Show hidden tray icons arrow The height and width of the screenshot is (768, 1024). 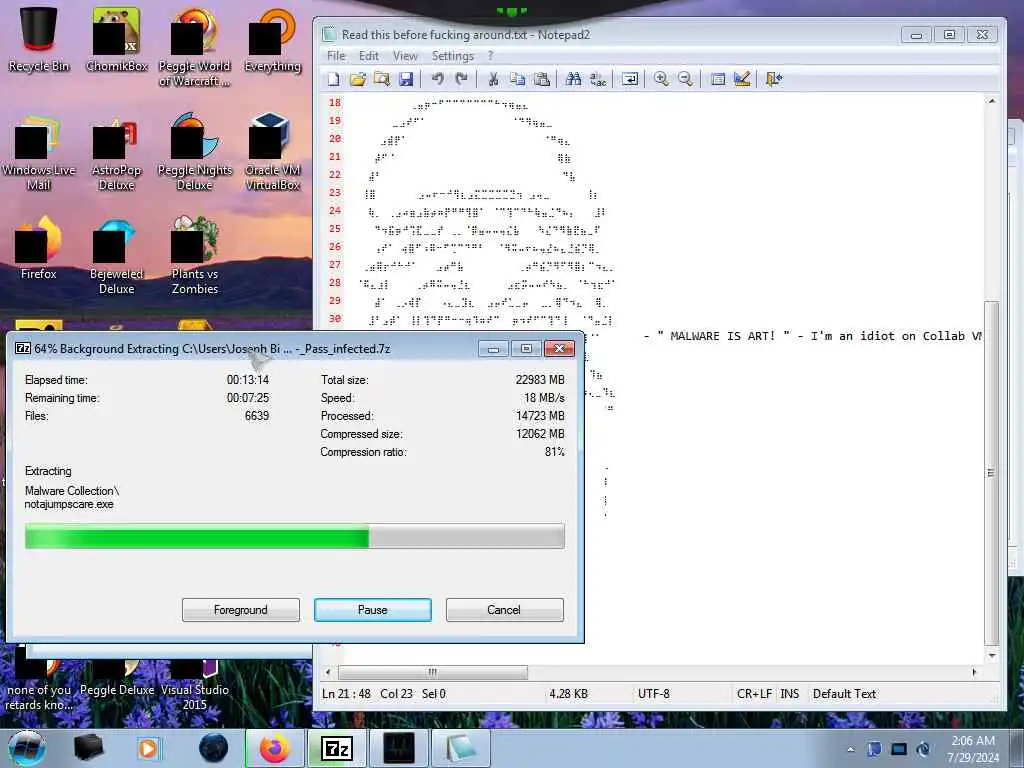(x=850, y=749)
